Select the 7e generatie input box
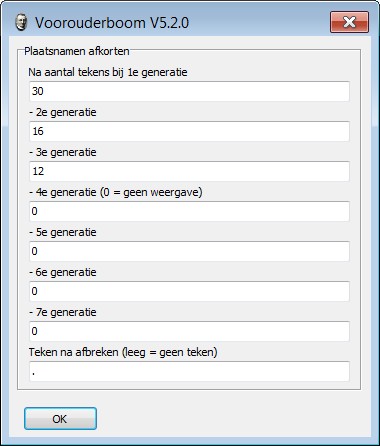Image resolution: width=380 pixels, height=446 pixels. tap(189, 331)
